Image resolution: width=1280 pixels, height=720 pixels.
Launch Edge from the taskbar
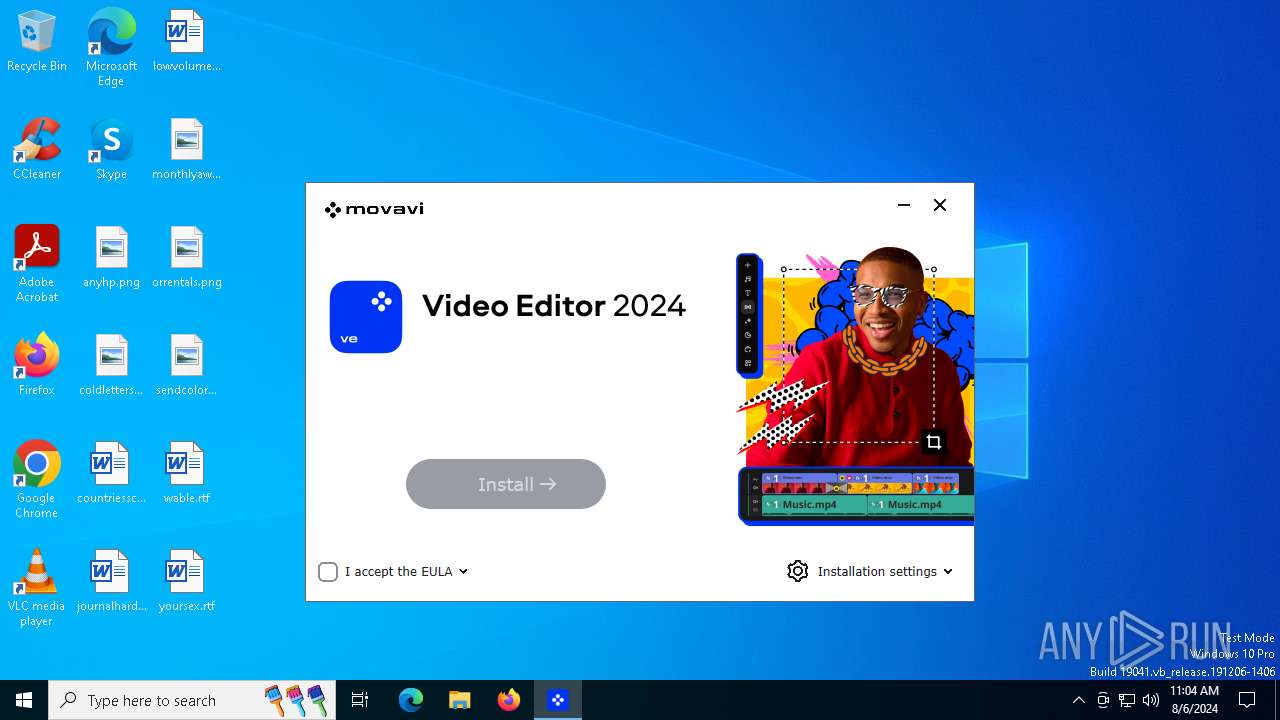411,700
